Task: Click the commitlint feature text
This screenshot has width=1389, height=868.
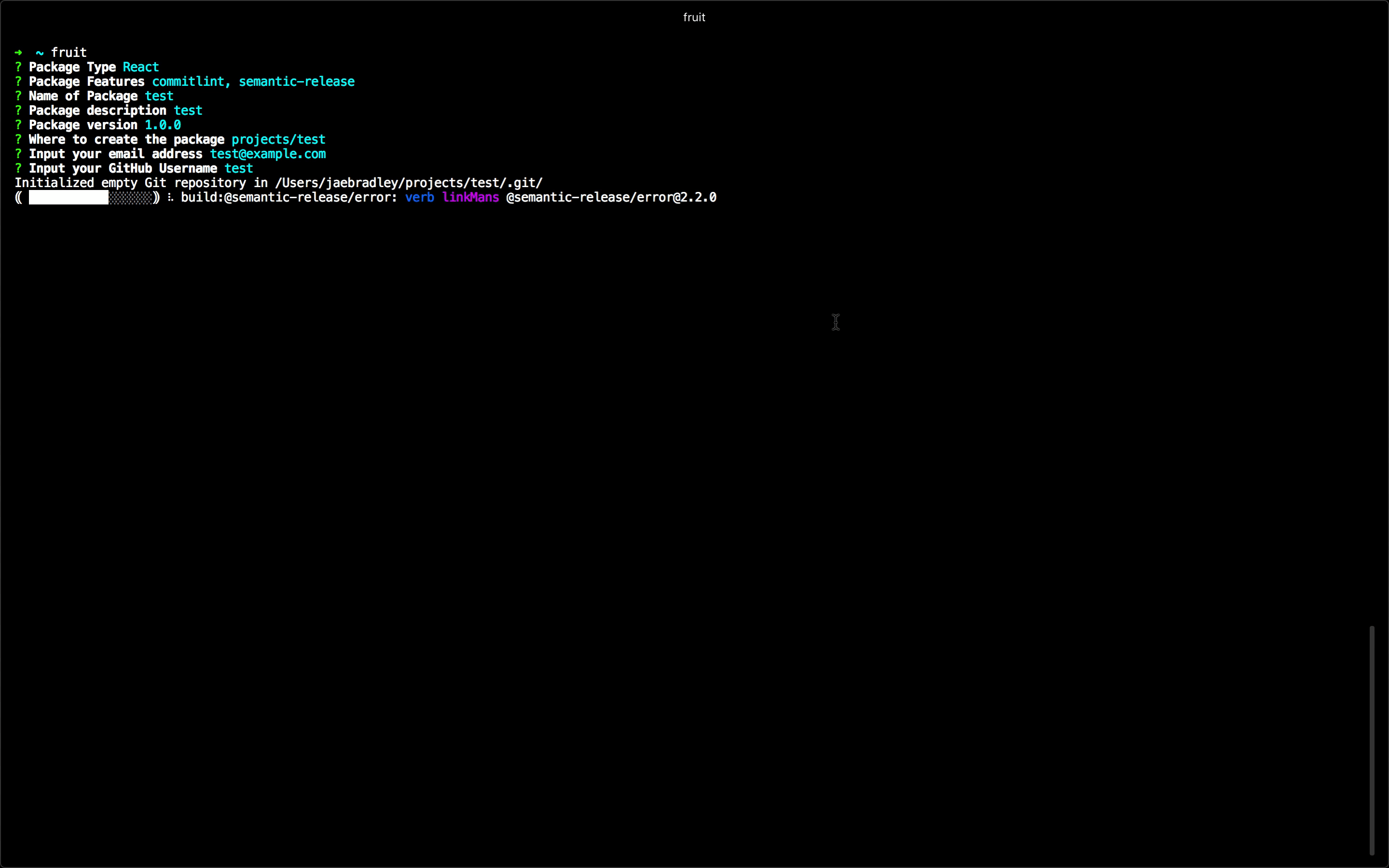Action: click(x=188, y=81)
